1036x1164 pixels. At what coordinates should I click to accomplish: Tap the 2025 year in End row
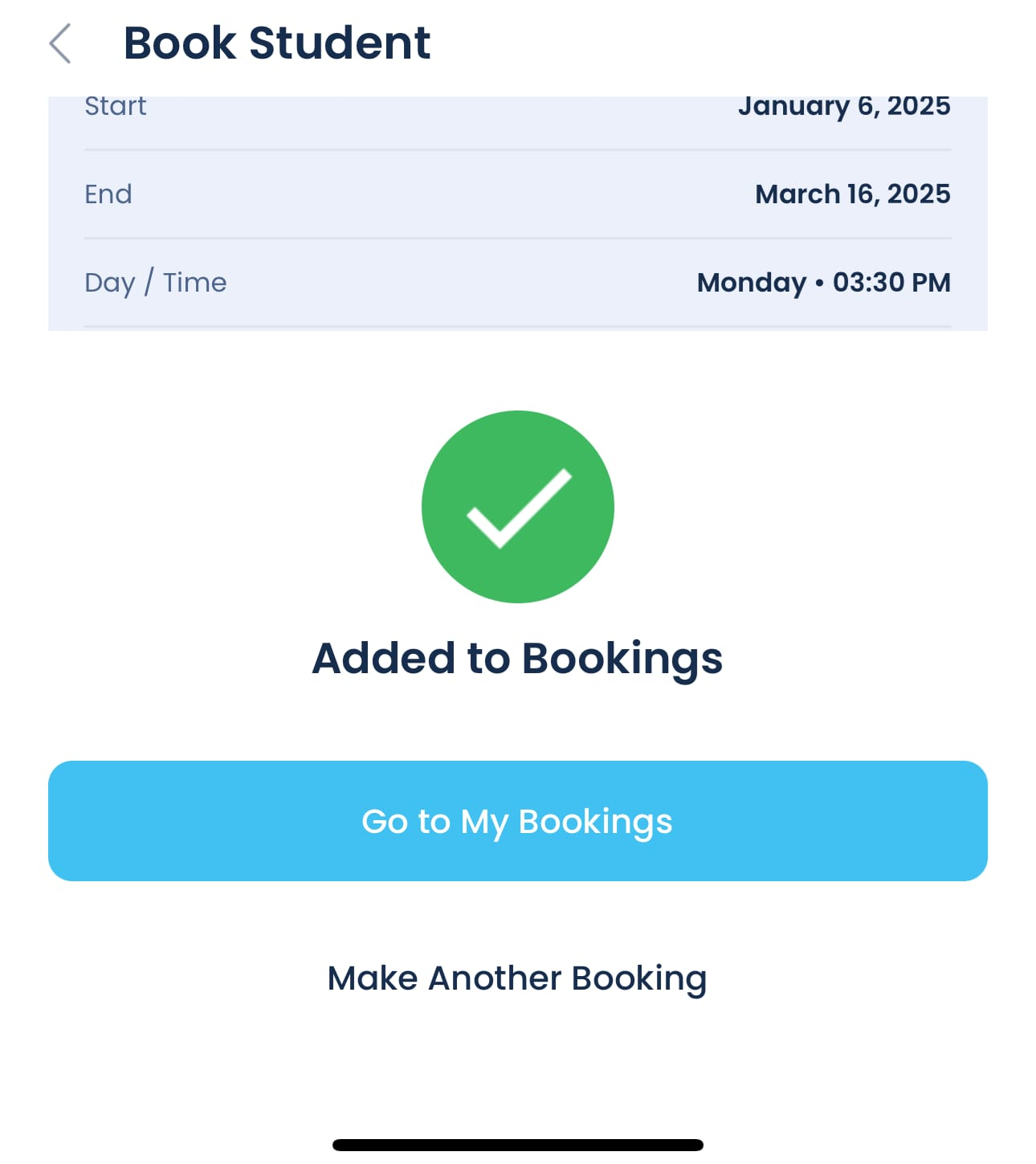tap(919, 194)
